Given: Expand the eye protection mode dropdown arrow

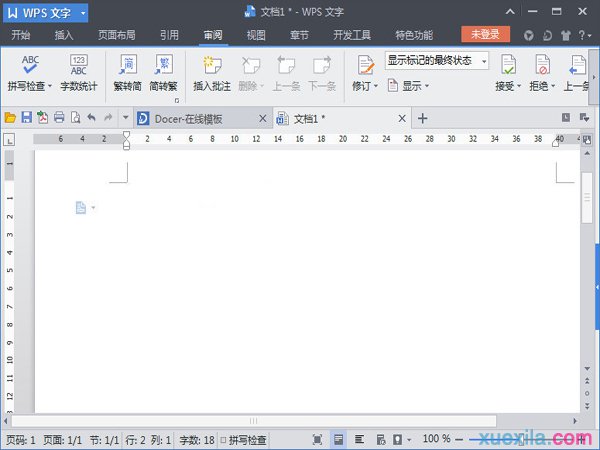Looking at the screenshot, I should pos(409,440).
